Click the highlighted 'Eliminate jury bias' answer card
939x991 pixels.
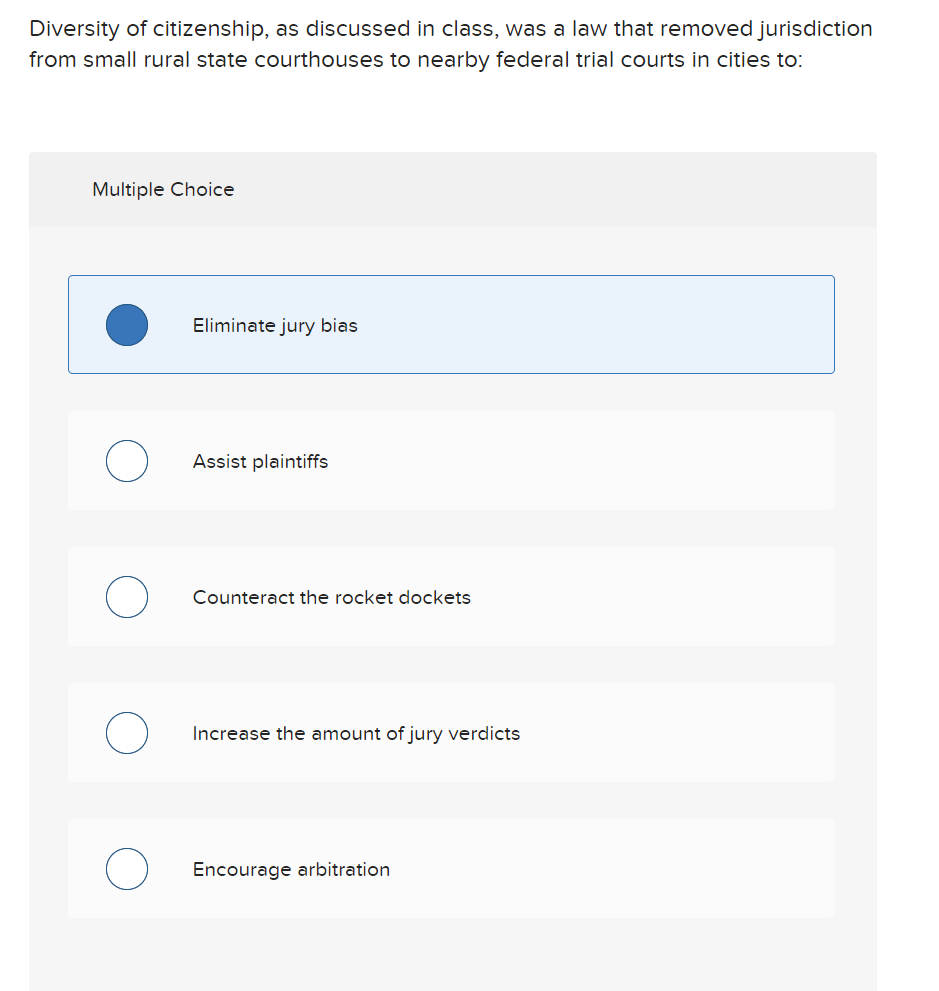click(x=450, y=324)
